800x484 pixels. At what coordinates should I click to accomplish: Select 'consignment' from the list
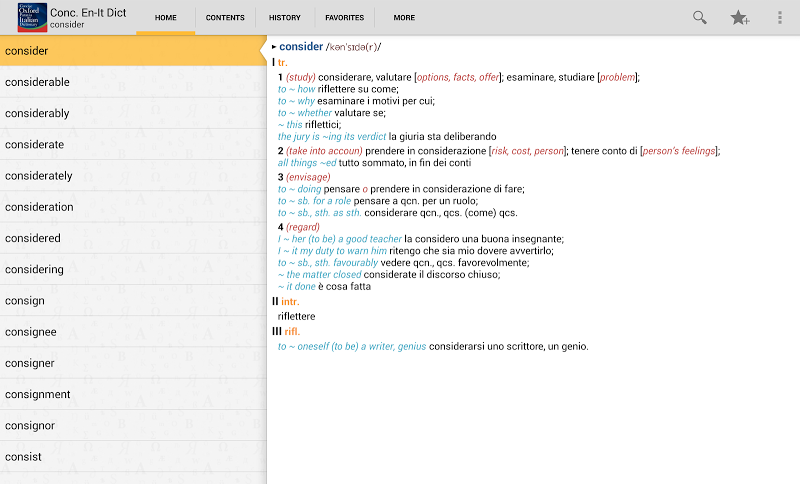point(133,394)
